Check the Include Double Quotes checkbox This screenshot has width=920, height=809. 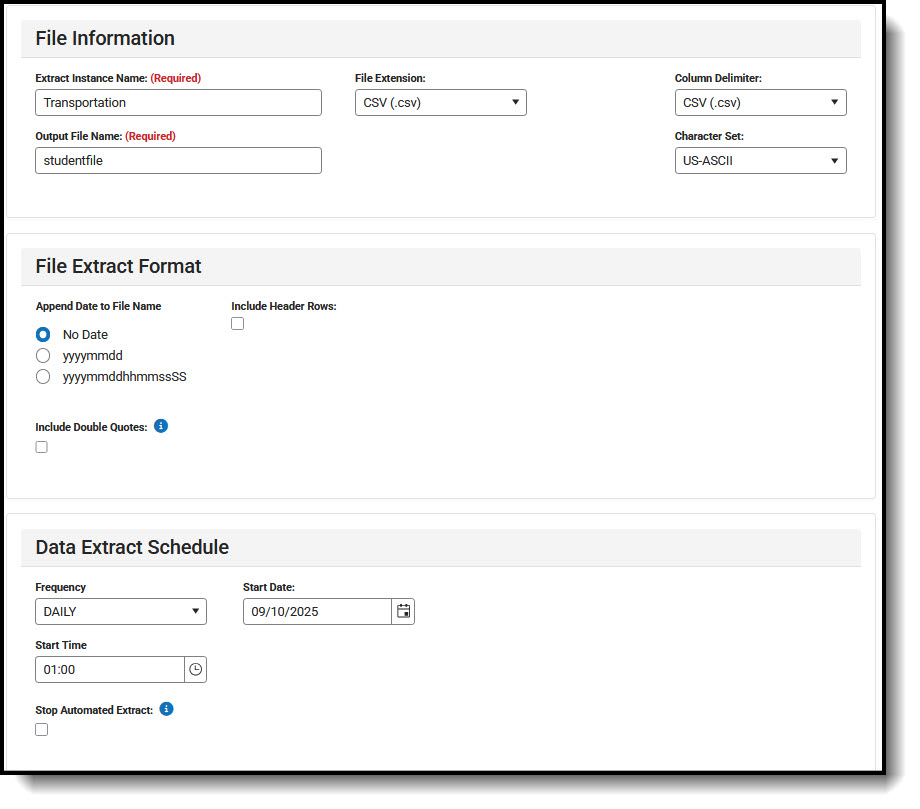[x=42, y=447]
